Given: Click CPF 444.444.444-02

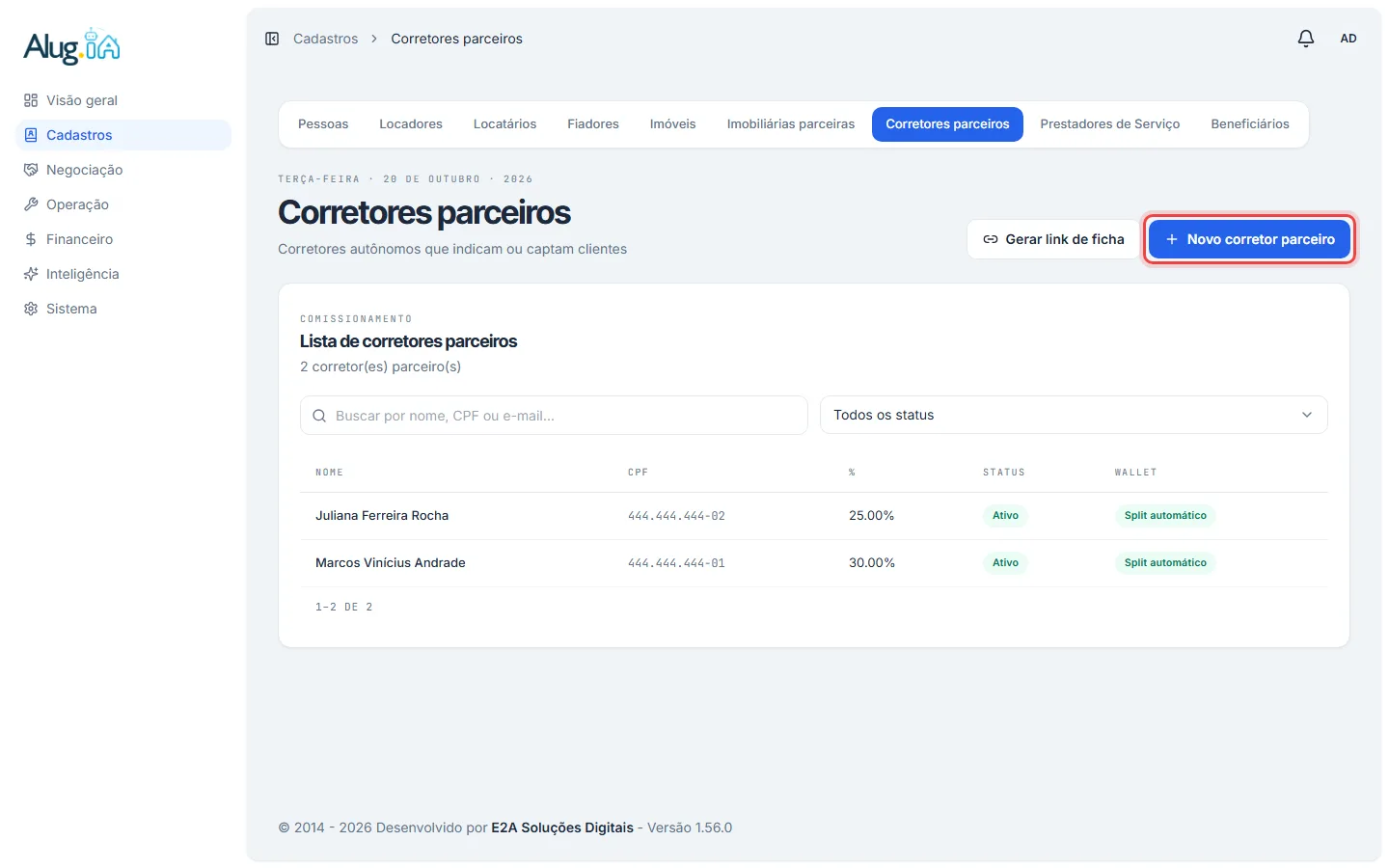Looking at the screenshot, I should [x=676, y=516].
